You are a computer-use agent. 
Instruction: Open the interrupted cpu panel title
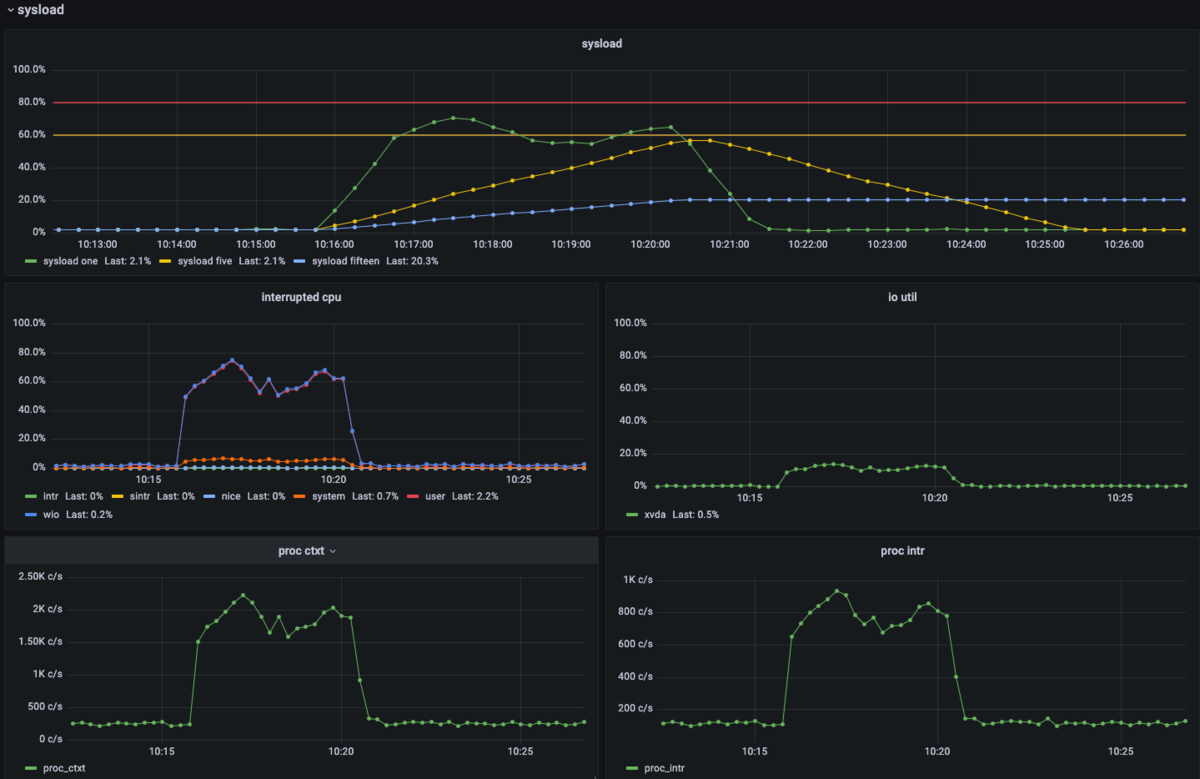click(301, 297)
